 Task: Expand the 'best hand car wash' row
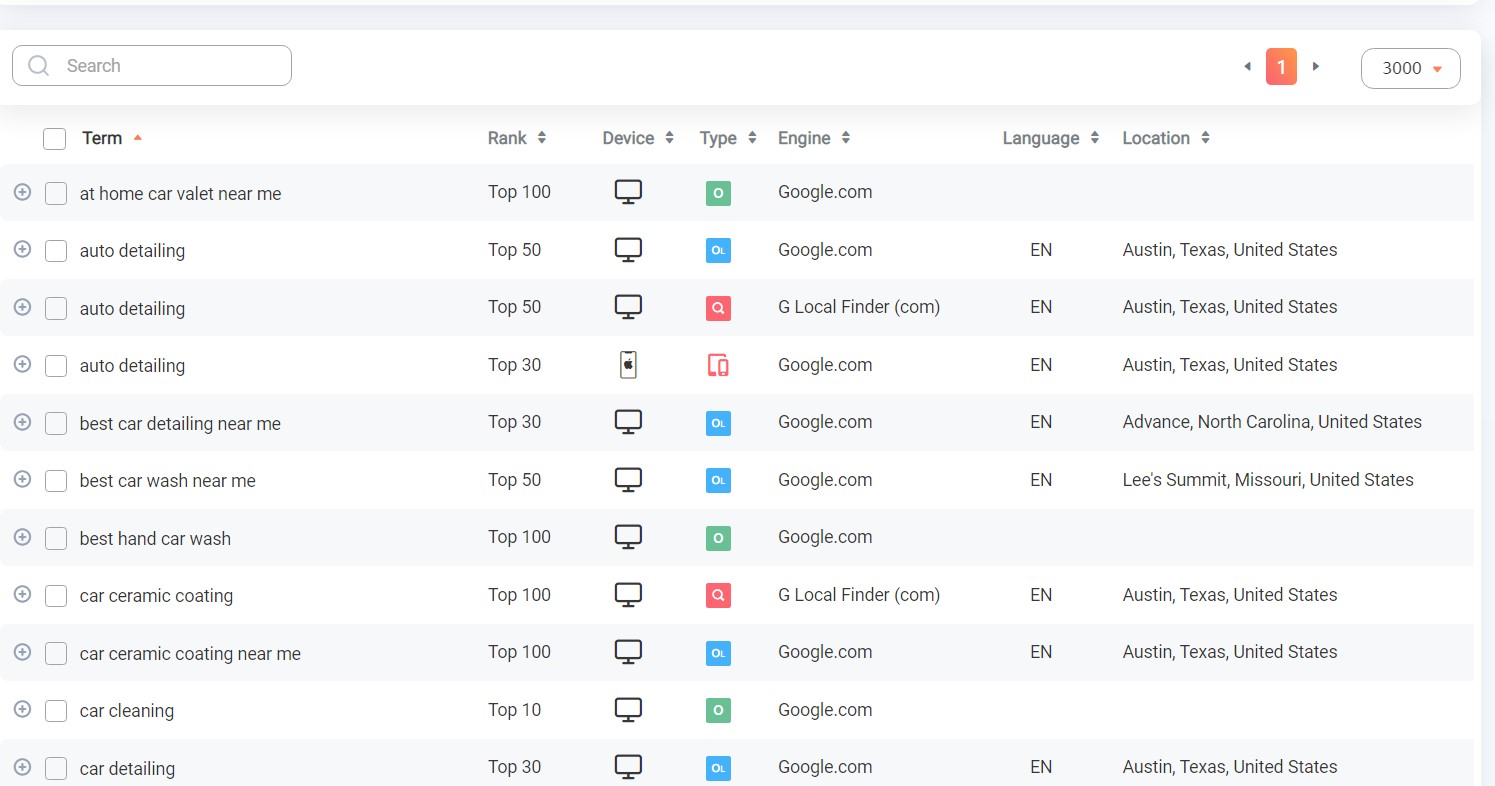[22, 537]
